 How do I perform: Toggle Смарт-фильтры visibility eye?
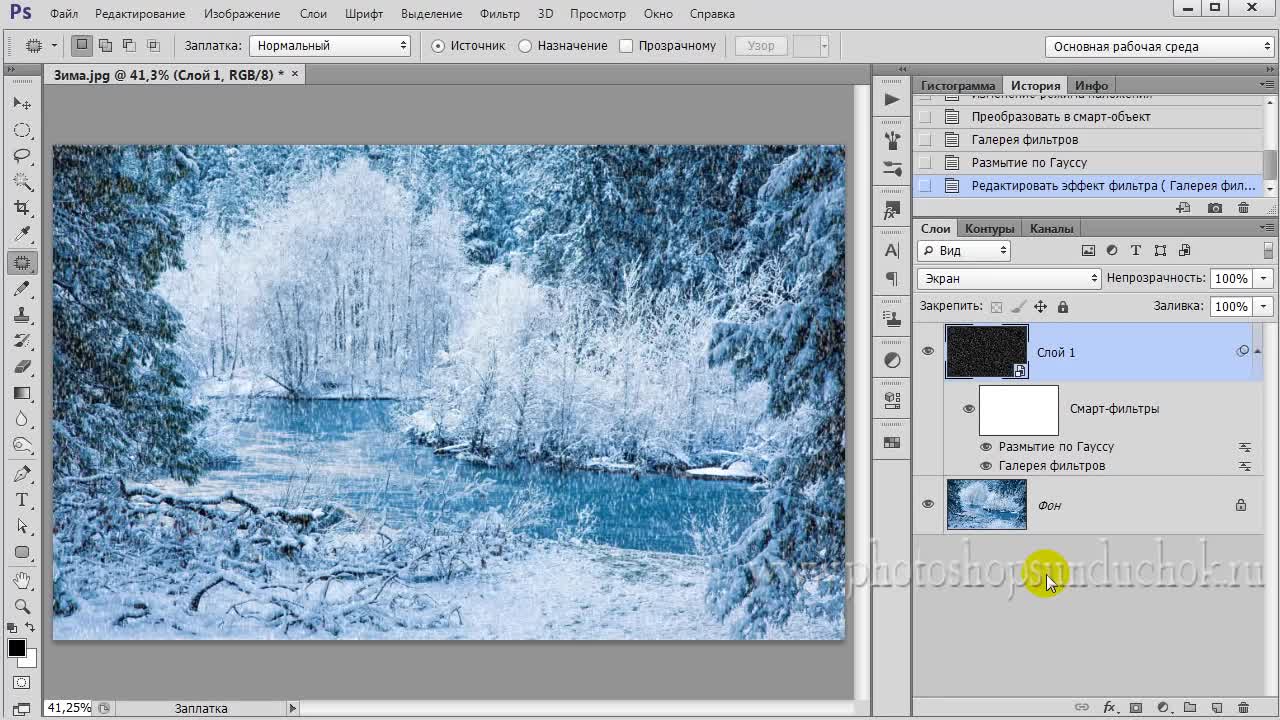coord(968,408)
